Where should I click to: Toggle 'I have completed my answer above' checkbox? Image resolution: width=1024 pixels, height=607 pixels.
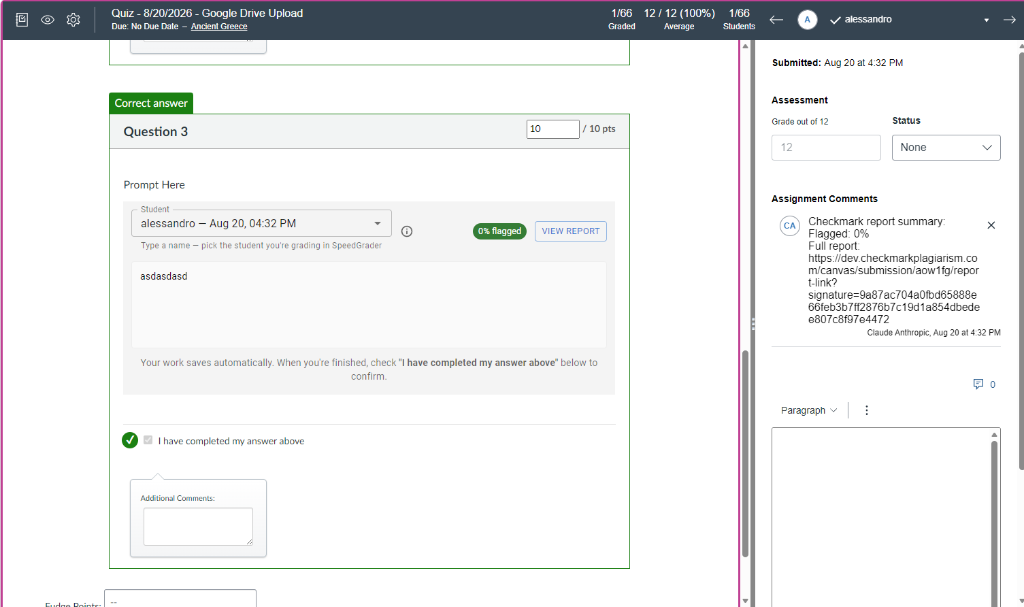pos(148,440)
